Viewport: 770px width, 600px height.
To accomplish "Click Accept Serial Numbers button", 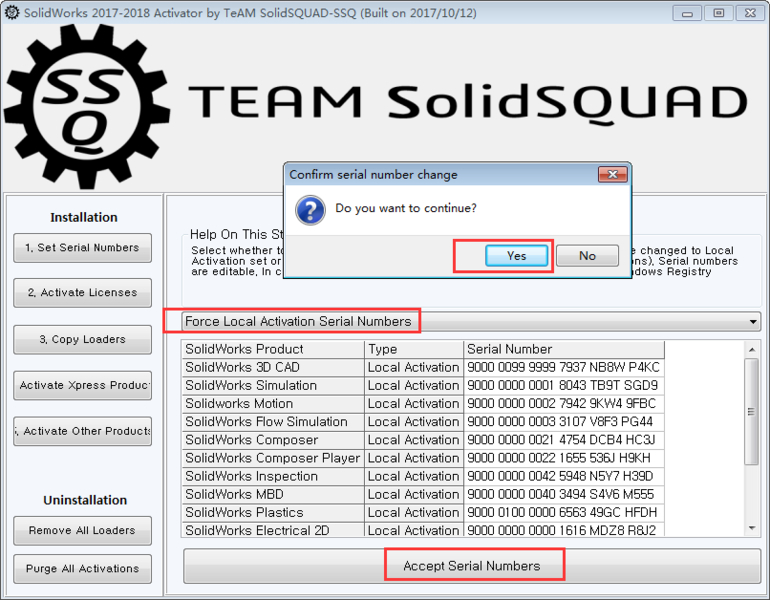I will 472,566.
